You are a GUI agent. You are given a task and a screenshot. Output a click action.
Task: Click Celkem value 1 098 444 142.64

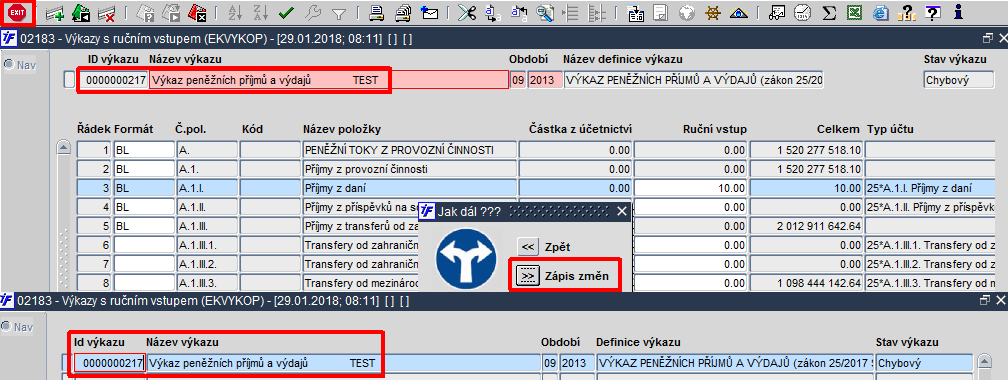pyautogui.click(x=806, y=283)
